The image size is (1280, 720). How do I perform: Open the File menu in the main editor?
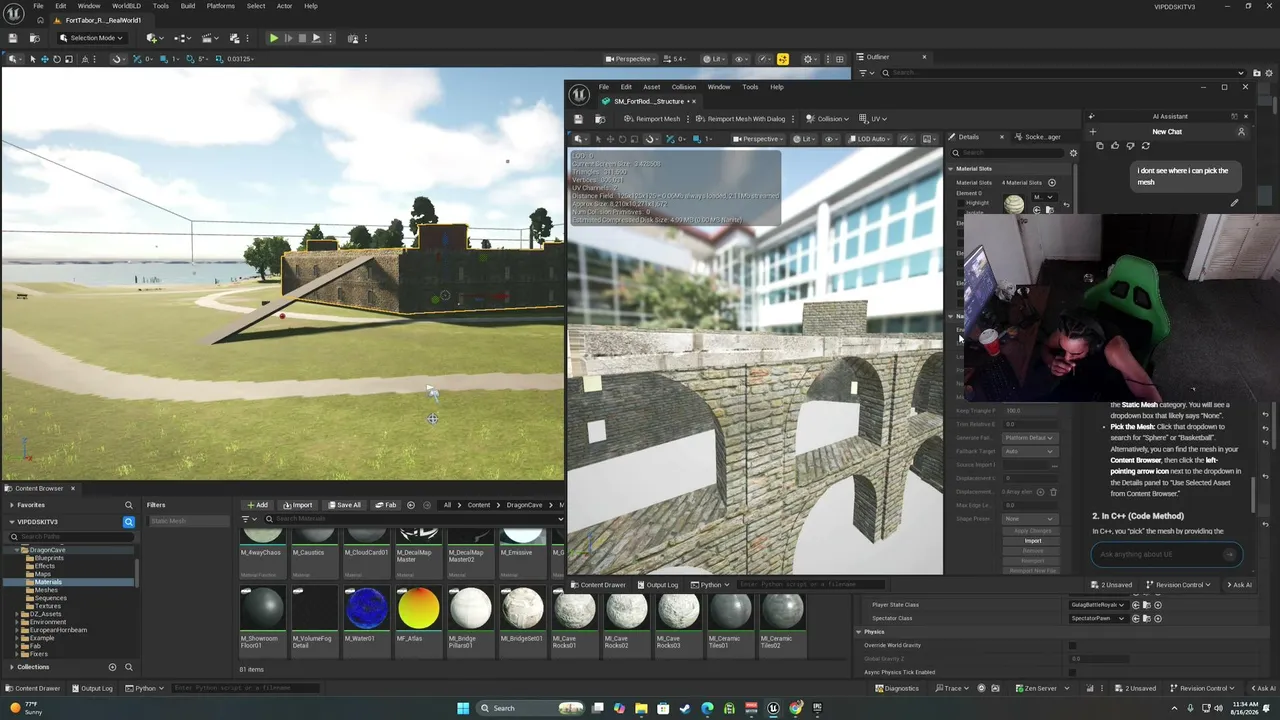(x=38, y=6)
